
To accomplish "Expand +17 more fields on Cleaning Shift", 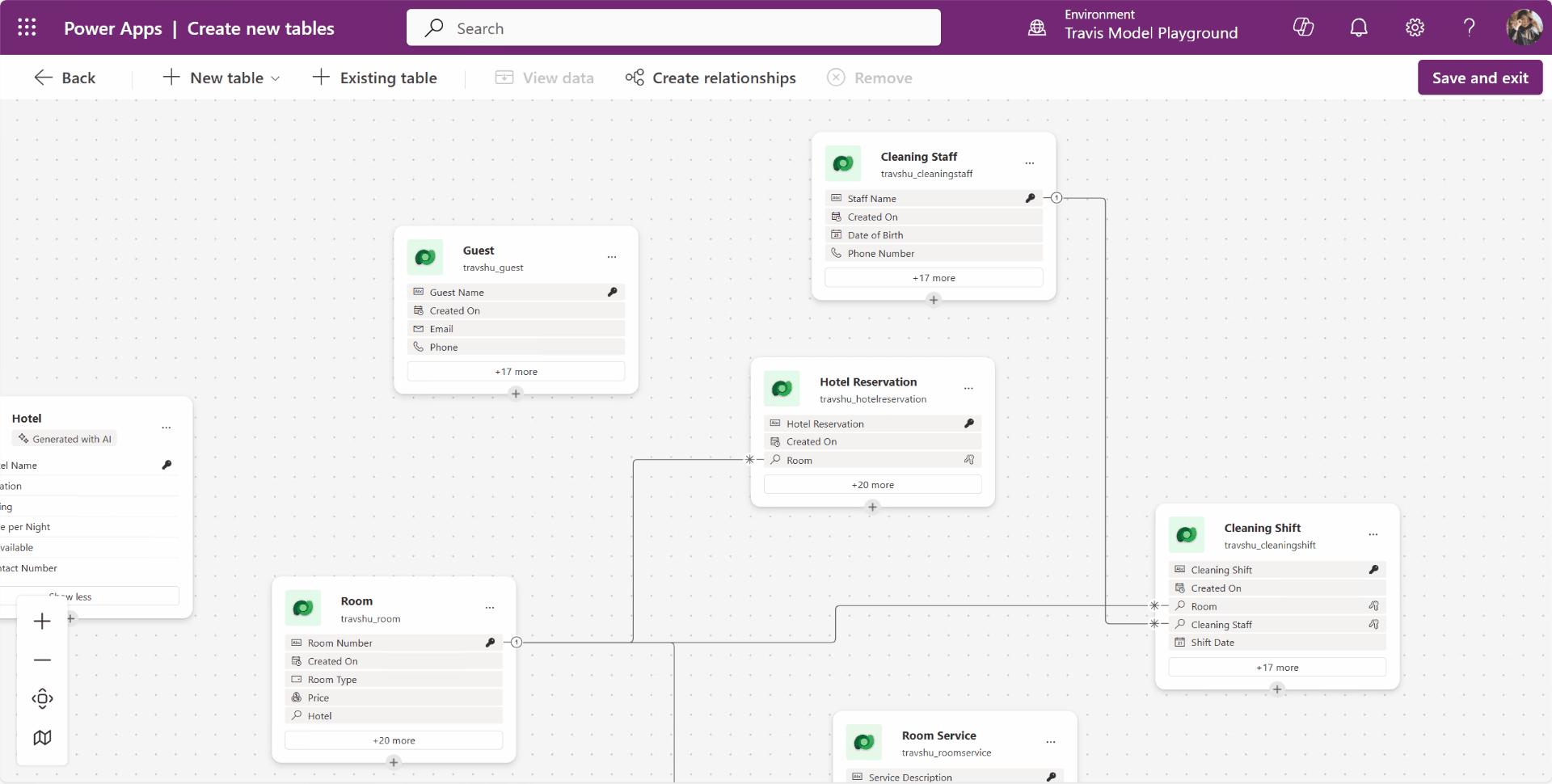I will (x=1277, y=667).
